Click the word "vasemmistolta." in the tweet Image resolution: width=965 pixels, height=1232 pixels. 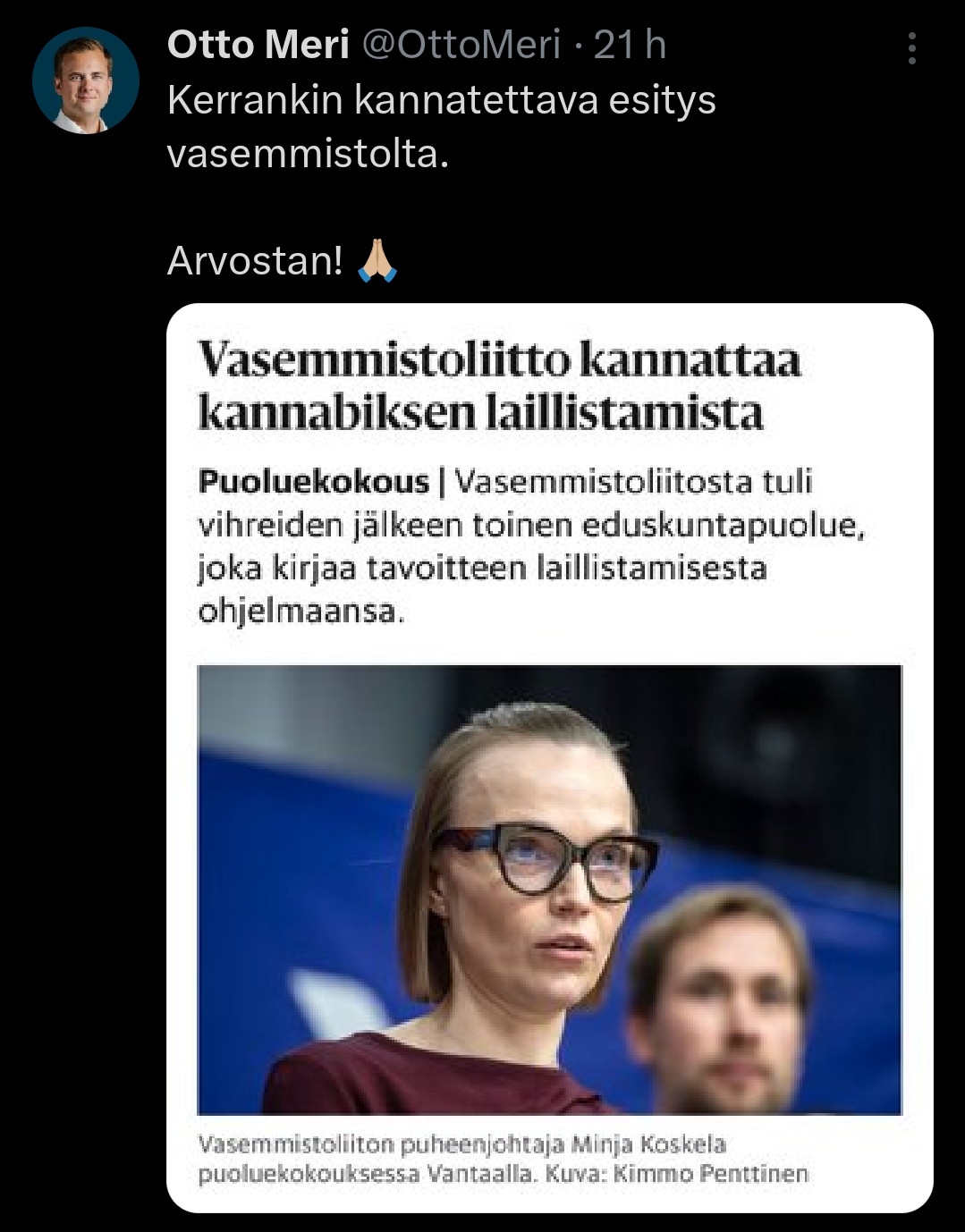click(307, 154)
